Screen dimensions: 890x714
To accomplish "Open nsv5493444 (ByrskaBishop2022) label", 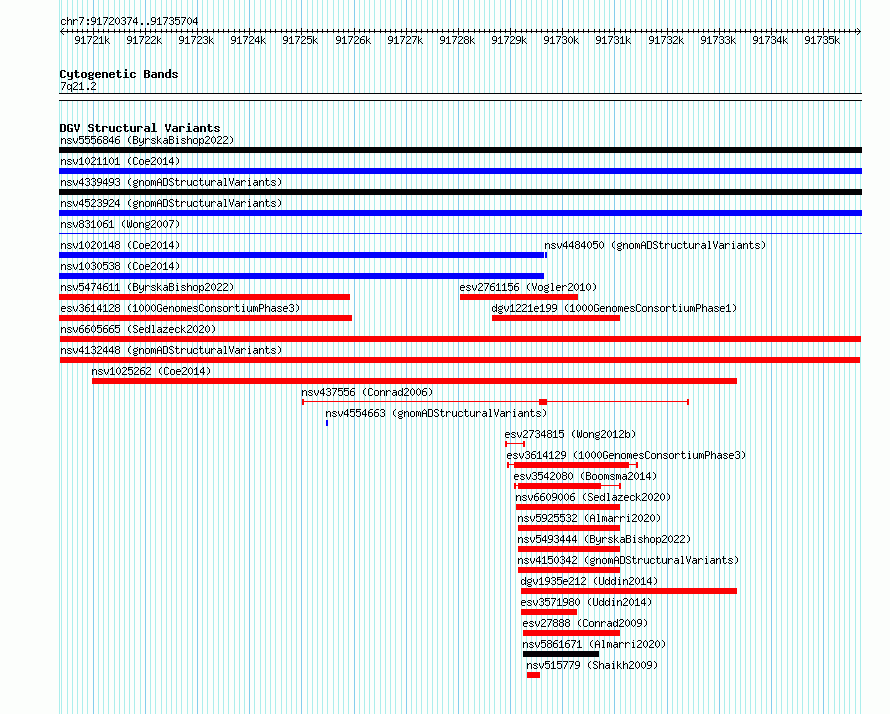I will [x=604, y=539].
